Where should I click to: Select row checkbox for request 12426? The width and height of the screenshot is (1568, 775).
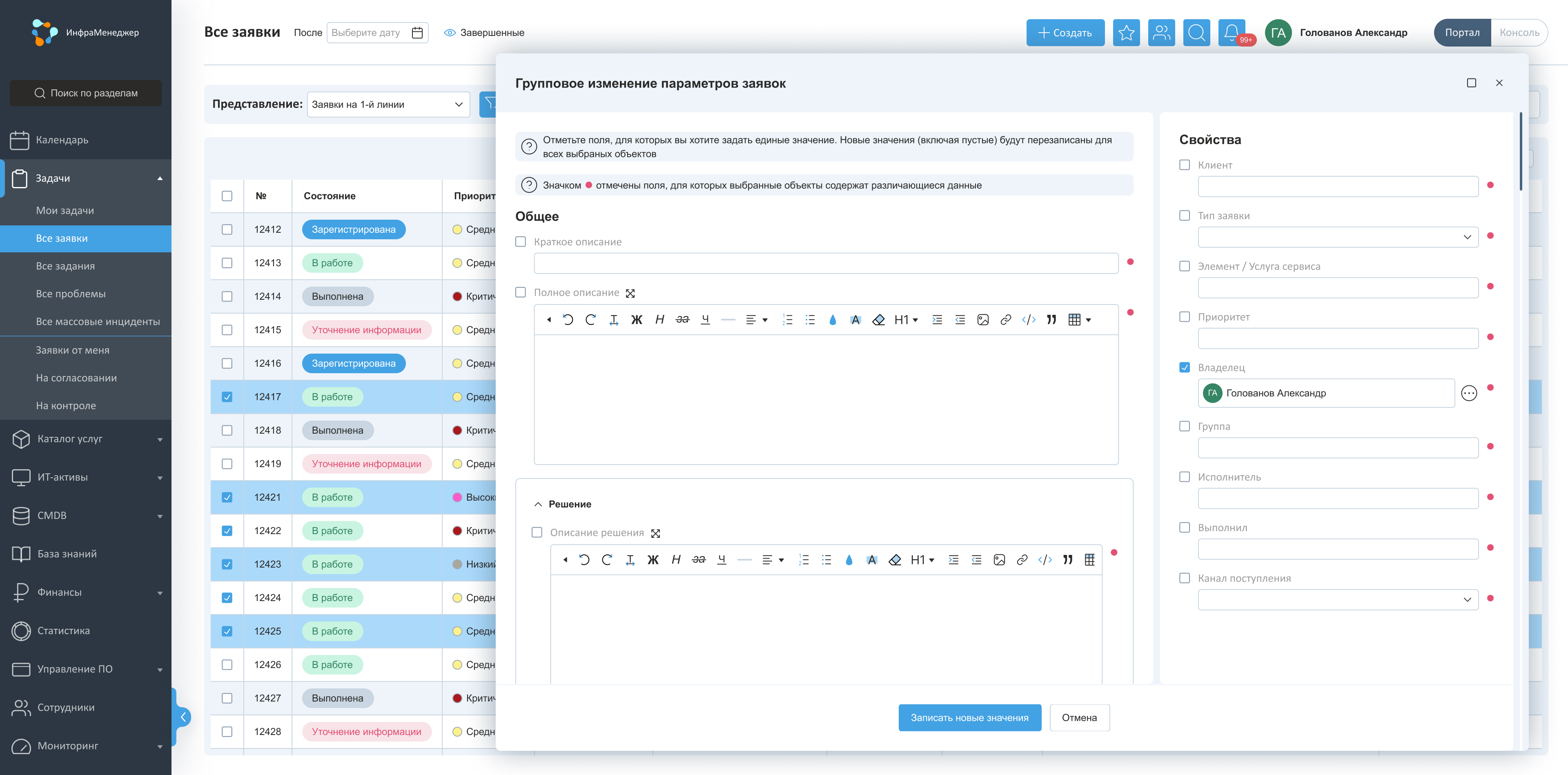pos(227,665)
